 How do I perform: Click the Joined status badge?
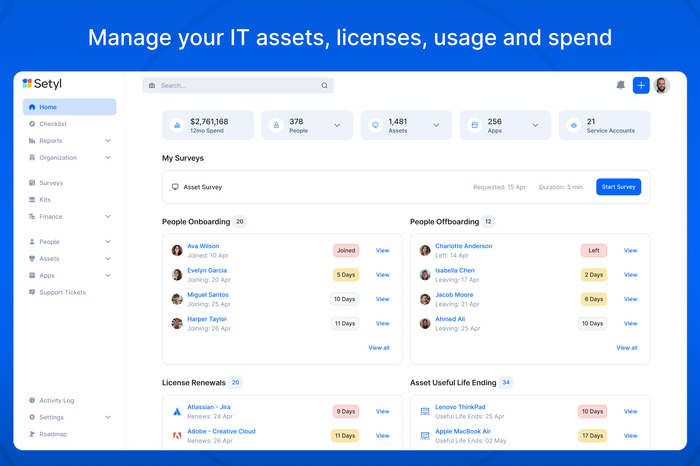(346, 250)
